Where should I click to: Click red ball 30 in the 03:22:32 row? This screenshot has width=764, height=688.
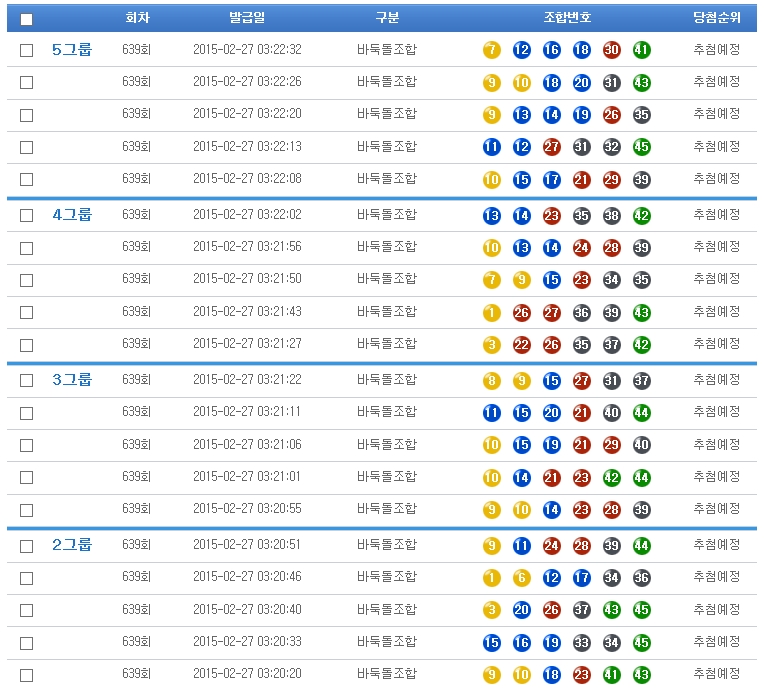tap(611, 50)
